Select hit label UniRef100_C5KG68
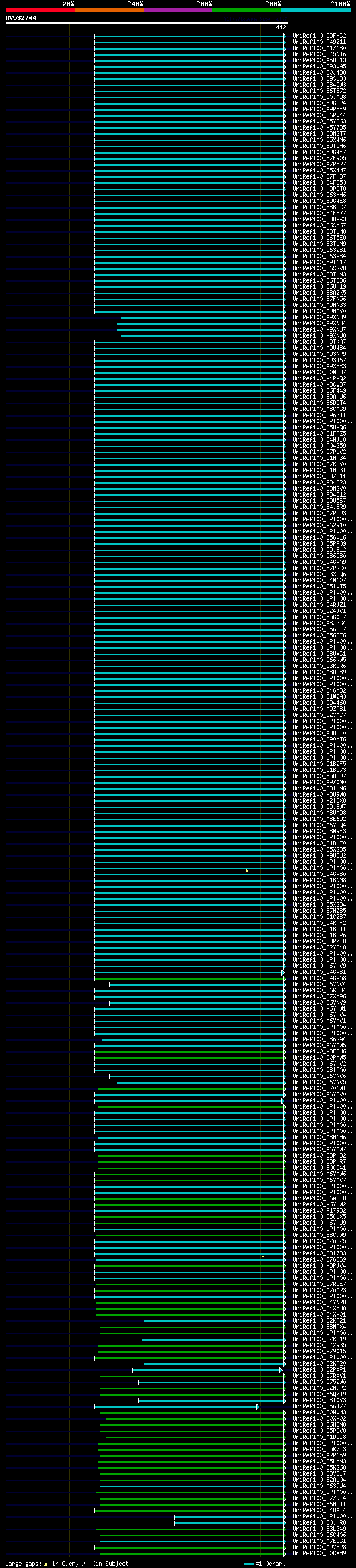 (x=319, y=1467)
